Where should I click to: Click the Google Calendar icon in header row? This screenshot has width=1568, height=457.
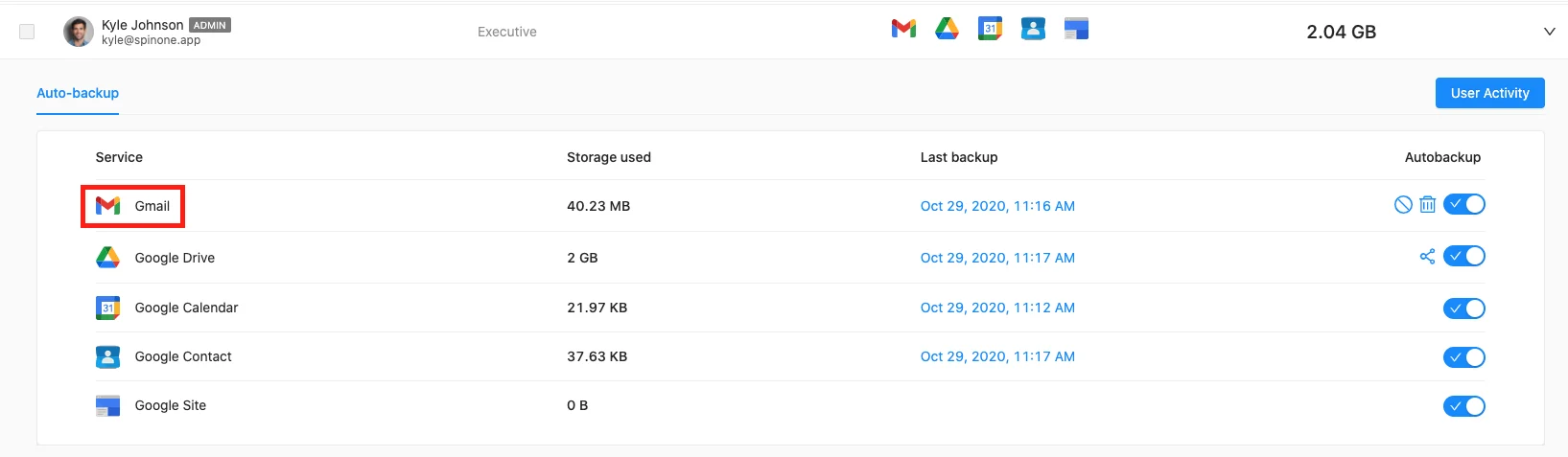pyautogui.click(x=990, y=29)
